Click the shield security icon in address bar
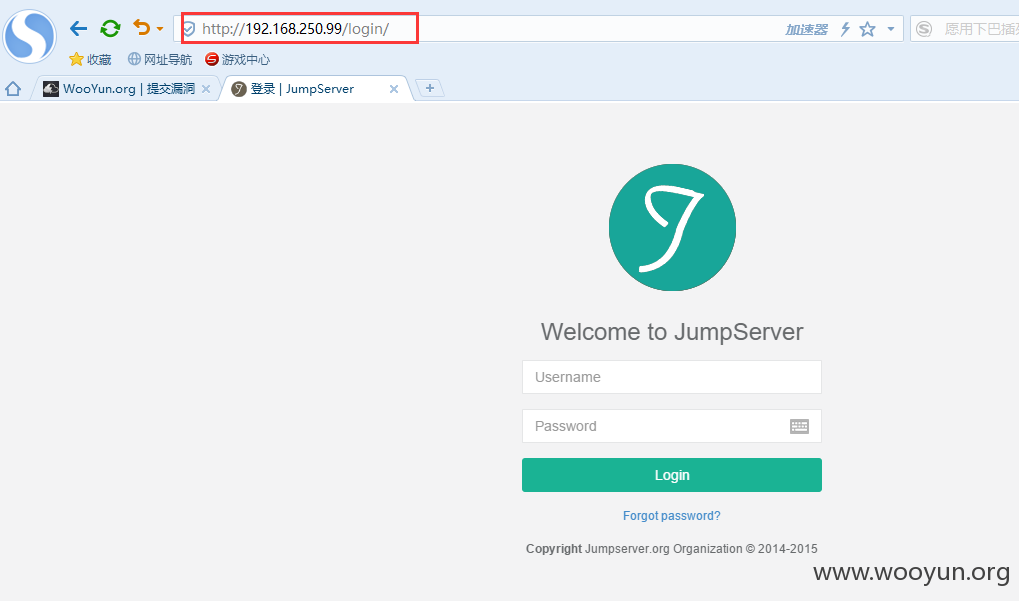 pyautogui.click(x=188, y=29)
